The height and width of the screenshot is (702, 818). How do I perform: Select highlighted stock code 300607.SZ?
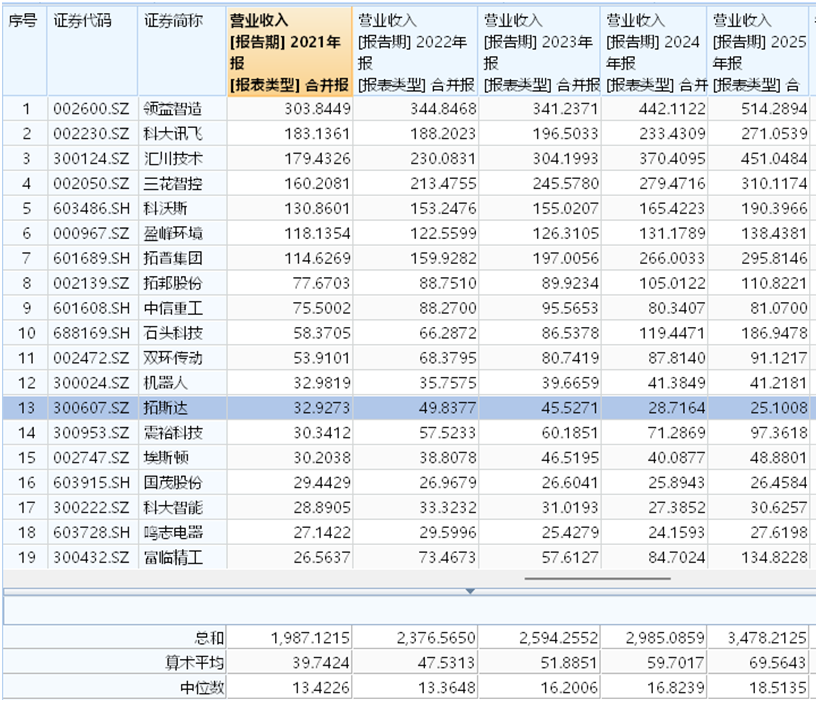click(91, 408)
